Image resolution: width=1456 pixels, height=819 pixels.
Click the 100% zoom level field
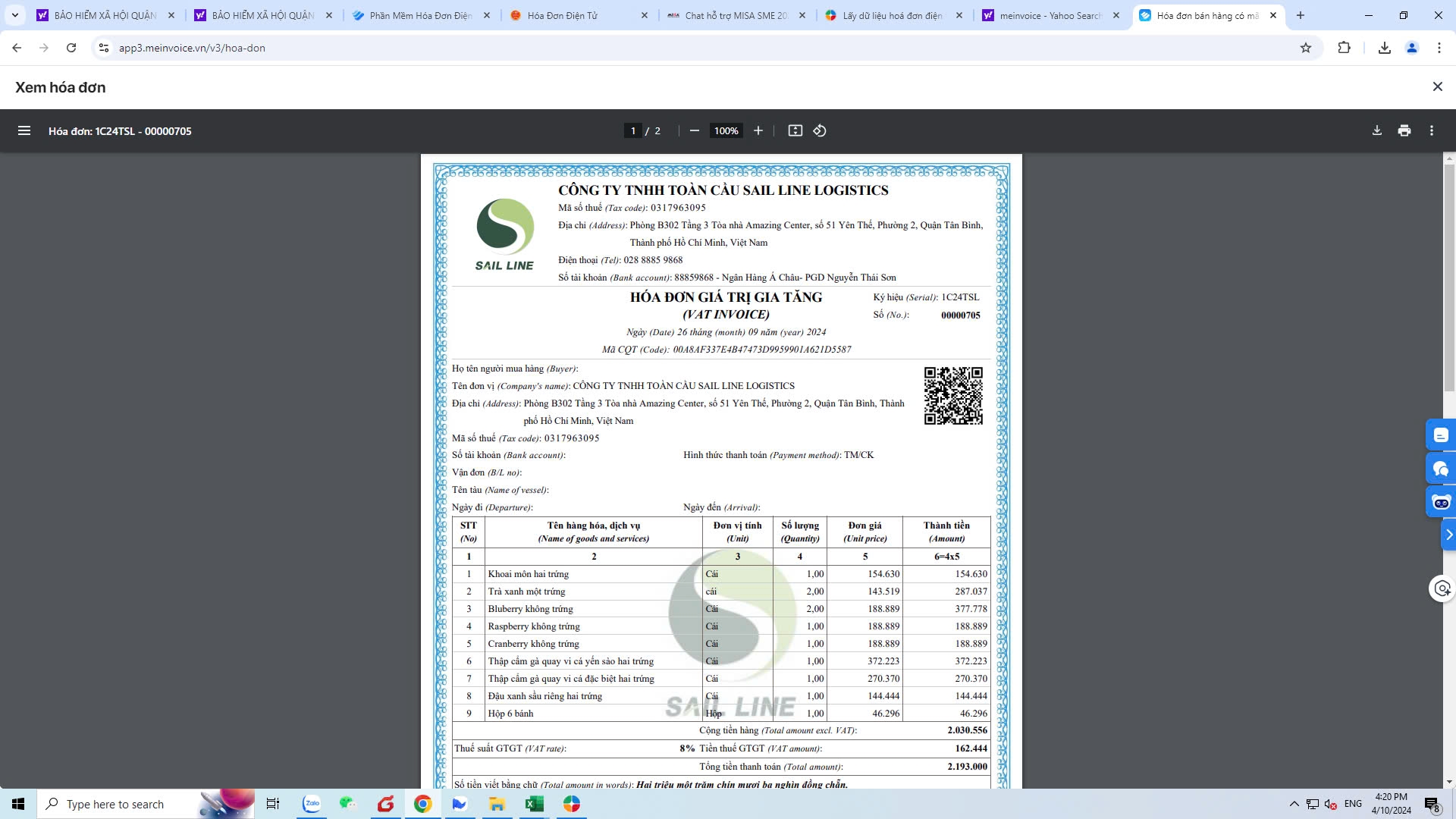click(x=726, y=130)
